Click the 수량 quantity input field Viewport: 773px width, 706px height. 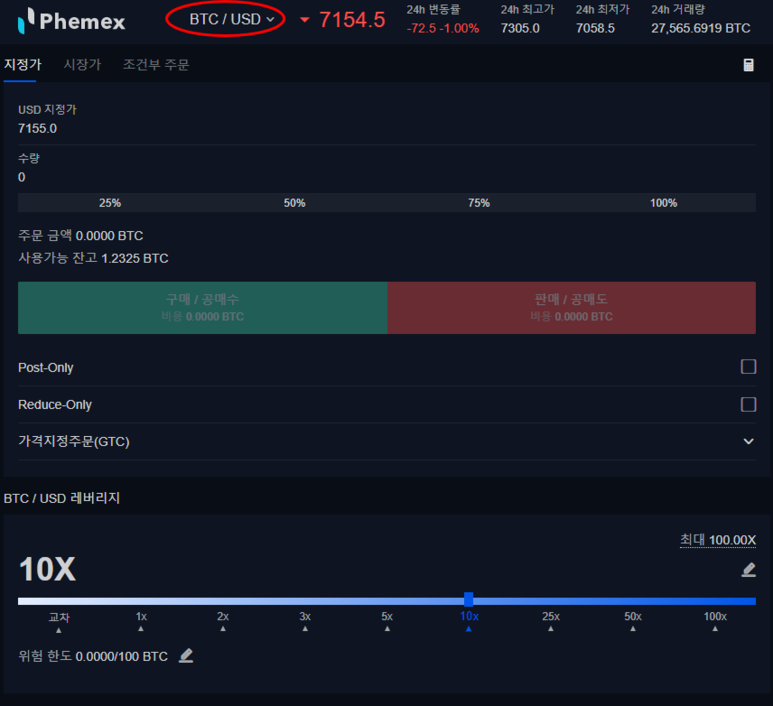tap(386, 169)
